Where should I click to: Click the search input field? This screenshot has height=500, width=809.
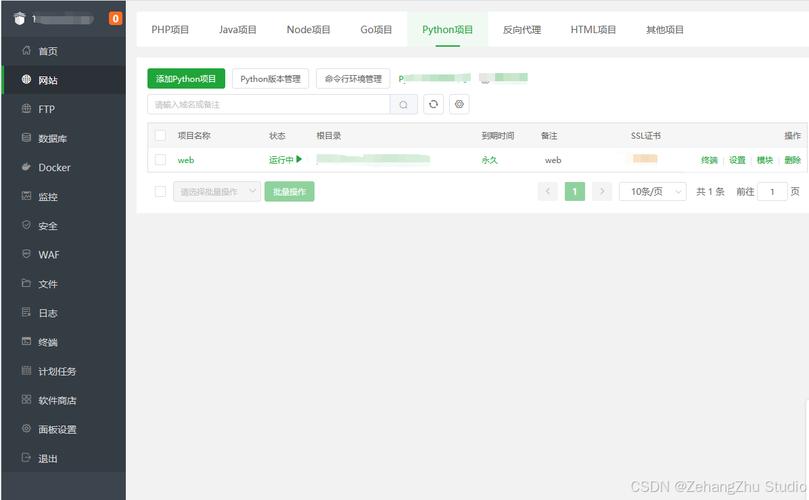coord(269,105)
